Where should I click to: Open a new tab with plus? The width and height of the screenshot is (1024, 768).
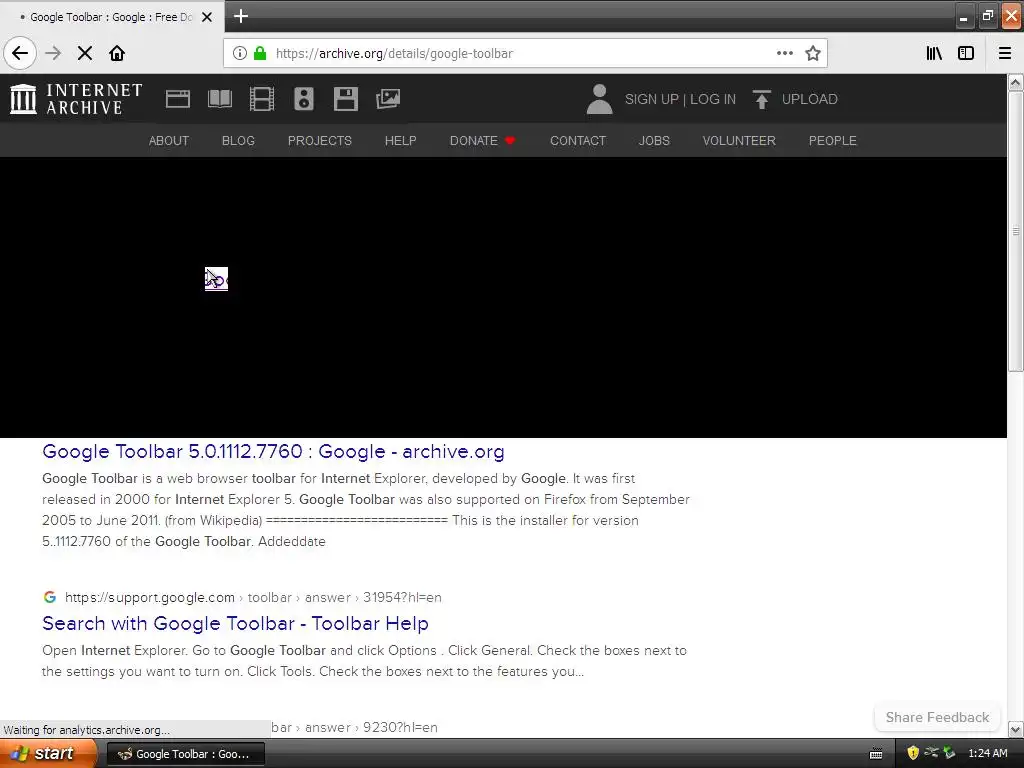click(x=241, y=16)
